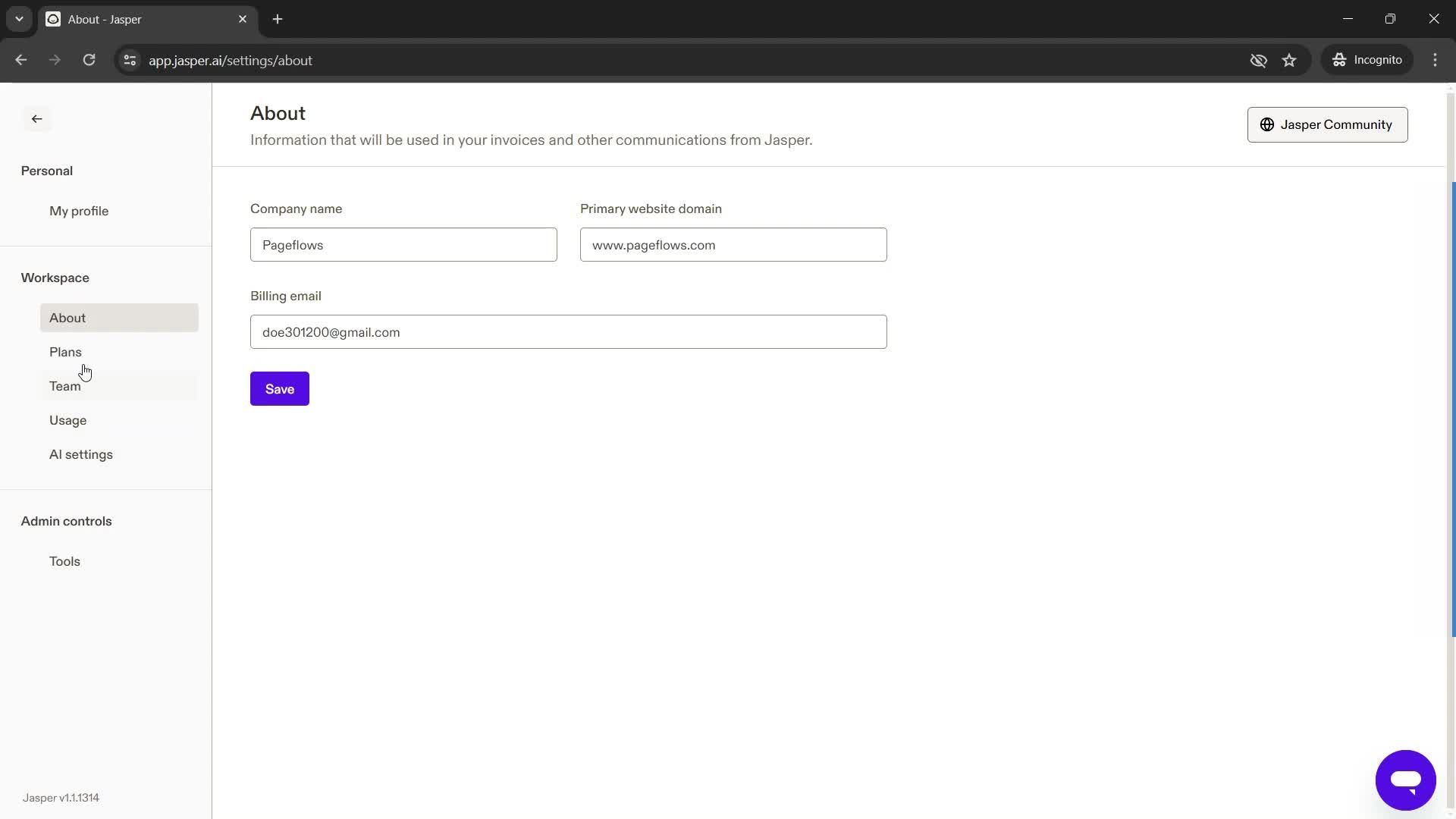Click the Tools admin controls link
Viewport: 1456px width, 819px height.
(x=64, y=560)
